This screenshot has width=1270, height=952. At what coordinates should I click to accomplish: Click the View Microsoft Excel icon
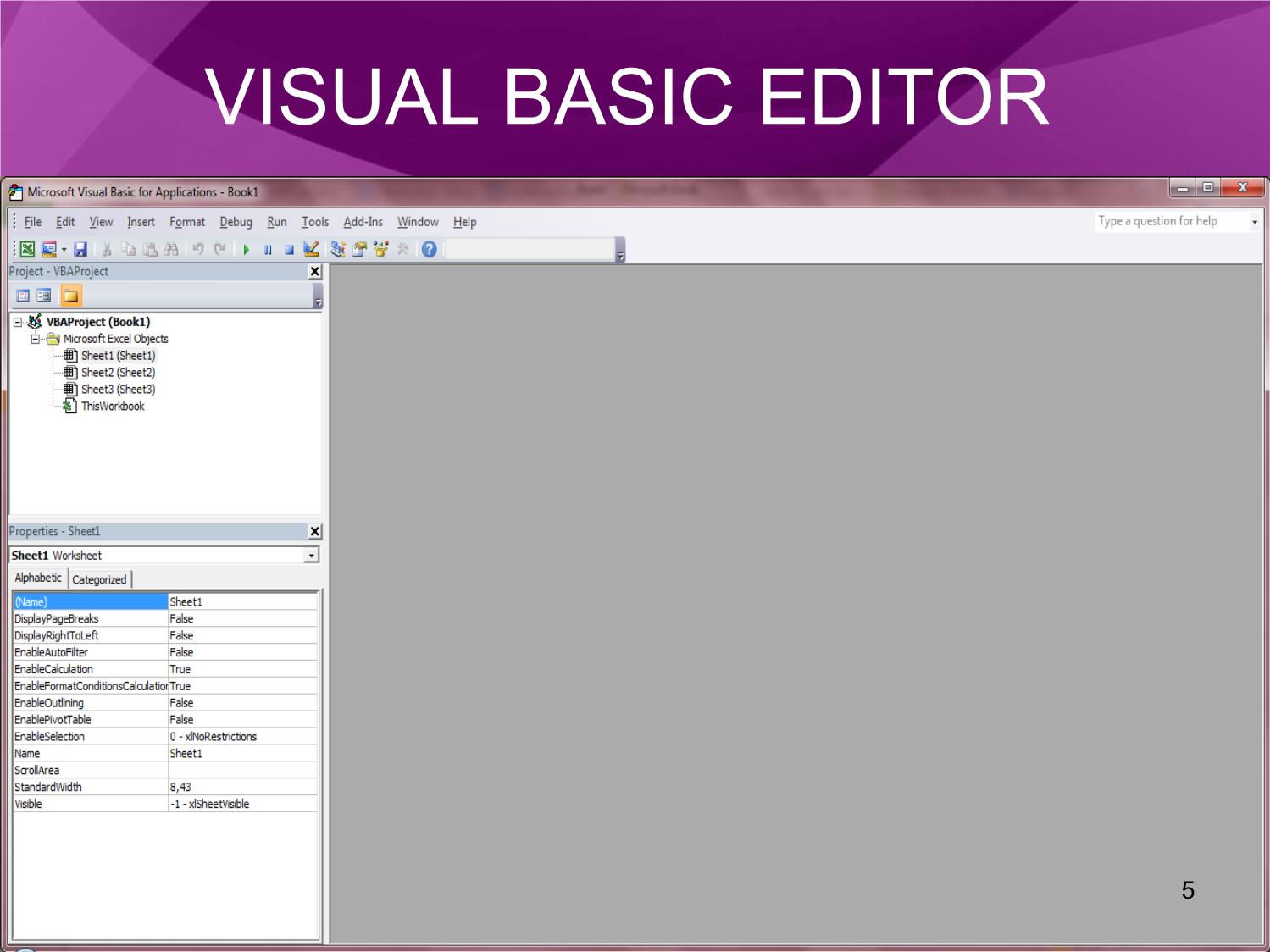click(28, 249)
